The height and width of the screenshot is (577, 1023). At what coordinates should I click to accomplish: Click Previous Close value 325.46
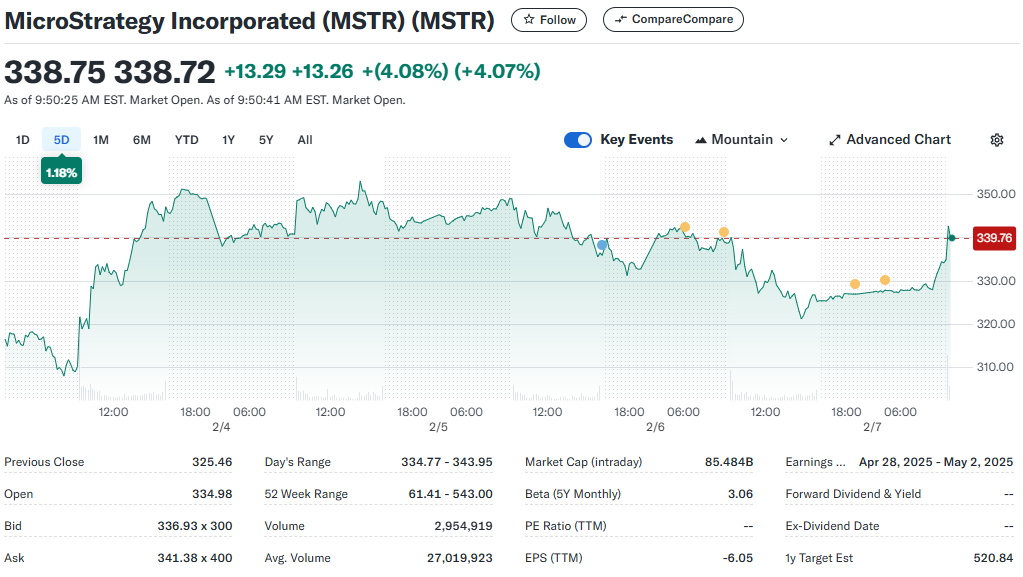point(212,462)
